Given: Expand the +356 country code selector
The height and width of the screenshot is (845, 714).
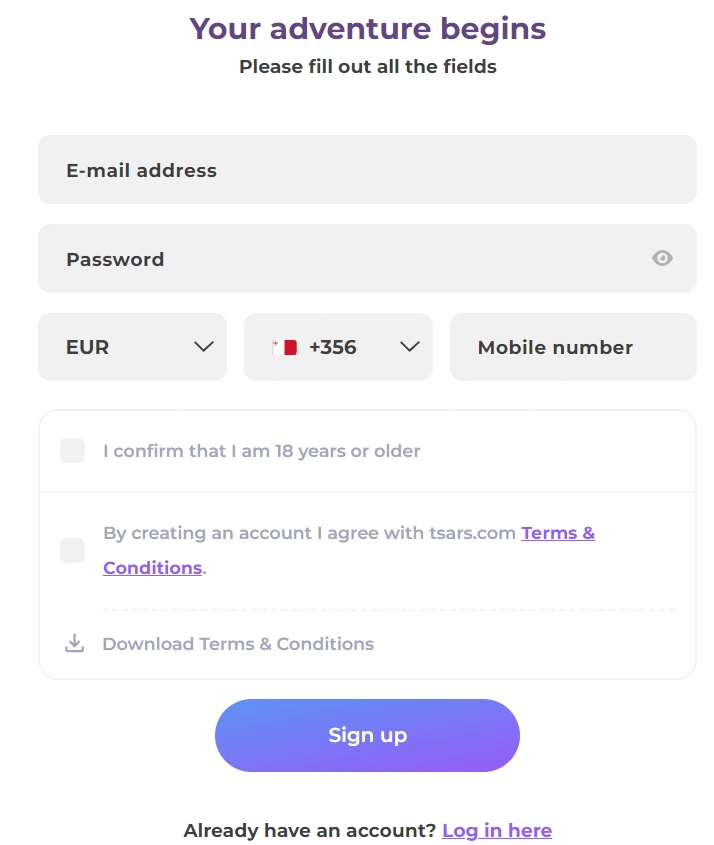Looking at the screenshot, I should pyautogui.click(x=338, y=346).
